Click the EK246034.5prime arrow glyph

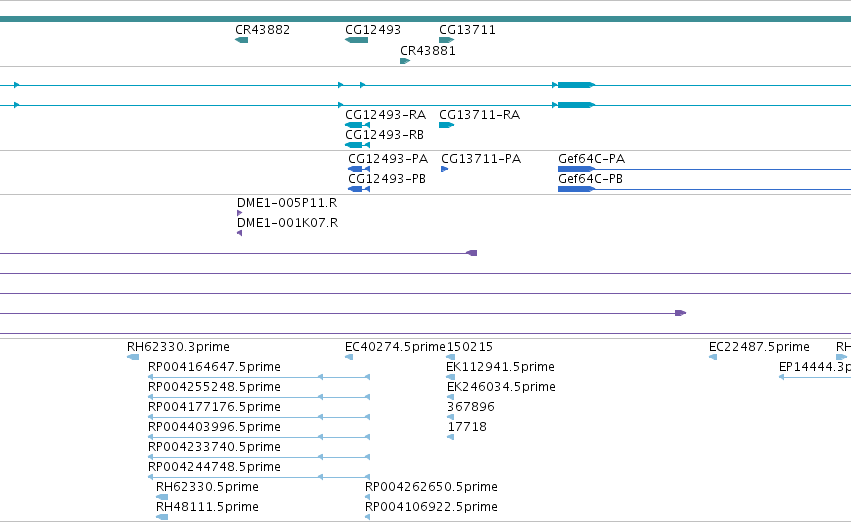pos(450,397)
